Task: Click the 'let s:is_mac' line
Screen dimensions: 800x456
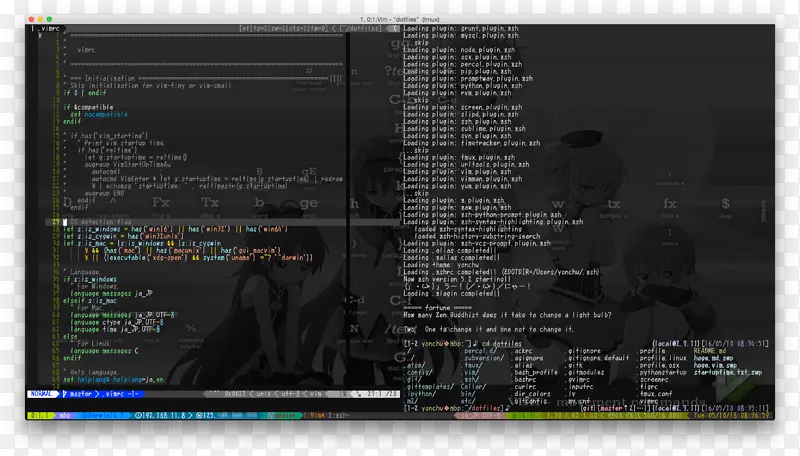Action: click(142, 243)
